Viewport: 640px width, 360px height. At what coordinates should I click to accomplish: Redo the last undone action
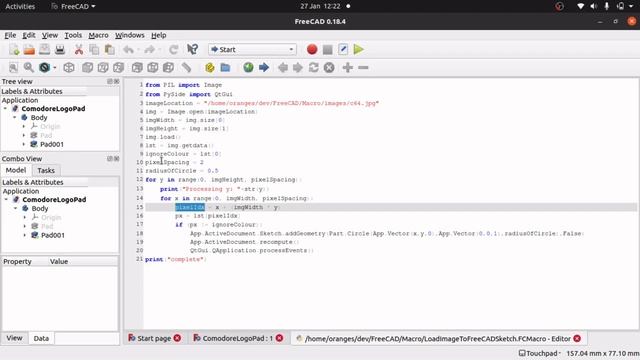point(150,50)
